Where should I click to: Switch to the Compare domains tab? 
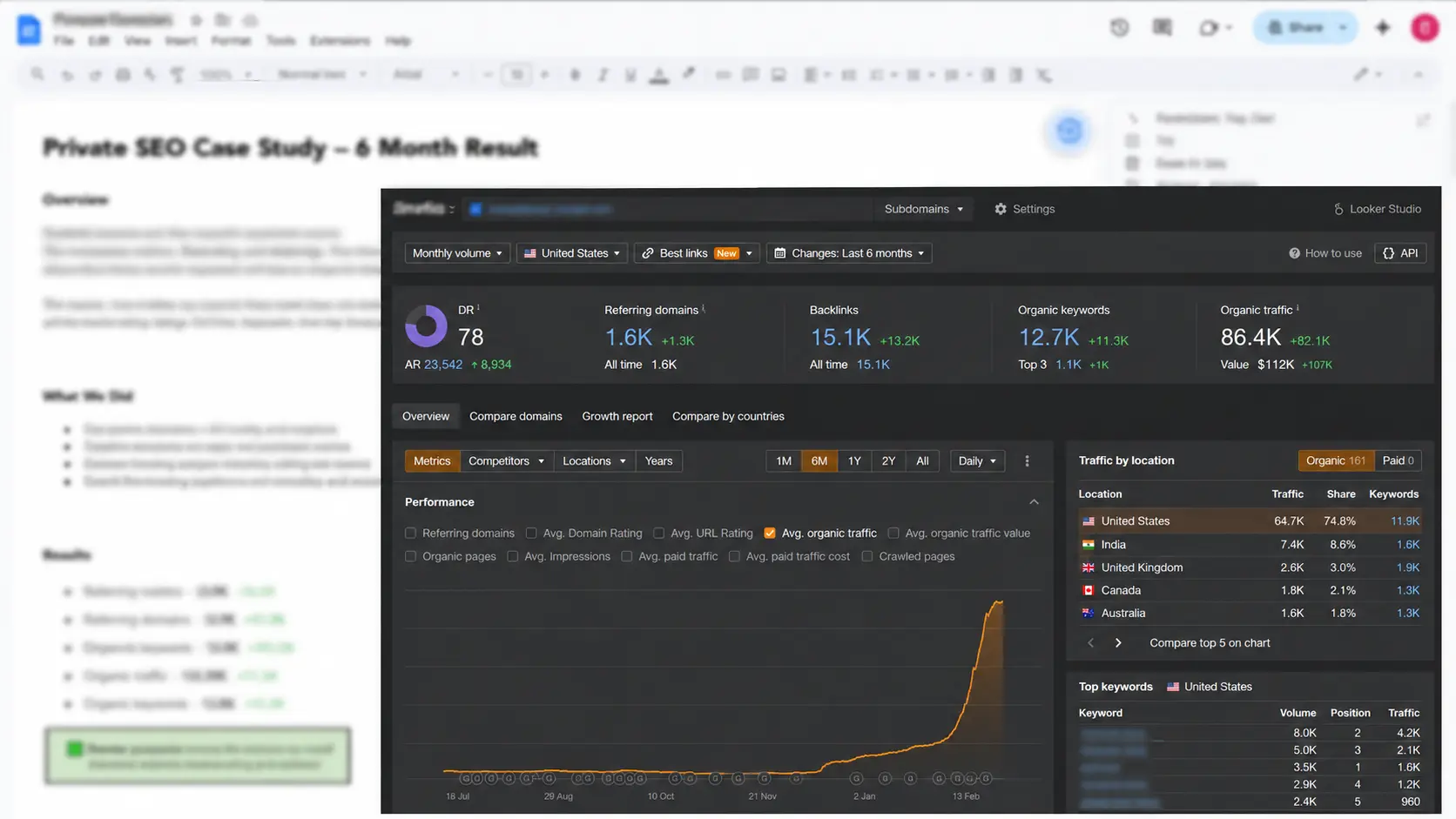click(516, 417)
